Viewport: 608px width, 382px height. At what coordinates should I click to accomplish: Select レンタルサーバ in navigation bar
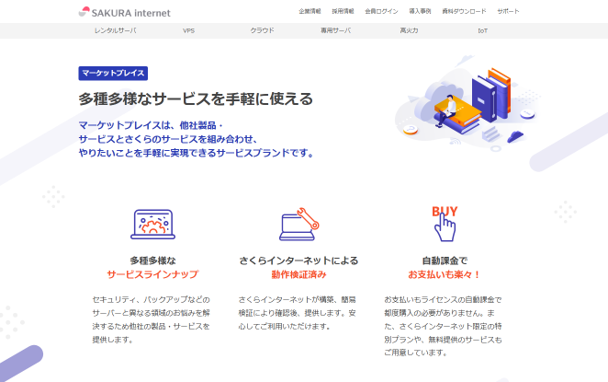pyautogui.click(x=115, y=31)
